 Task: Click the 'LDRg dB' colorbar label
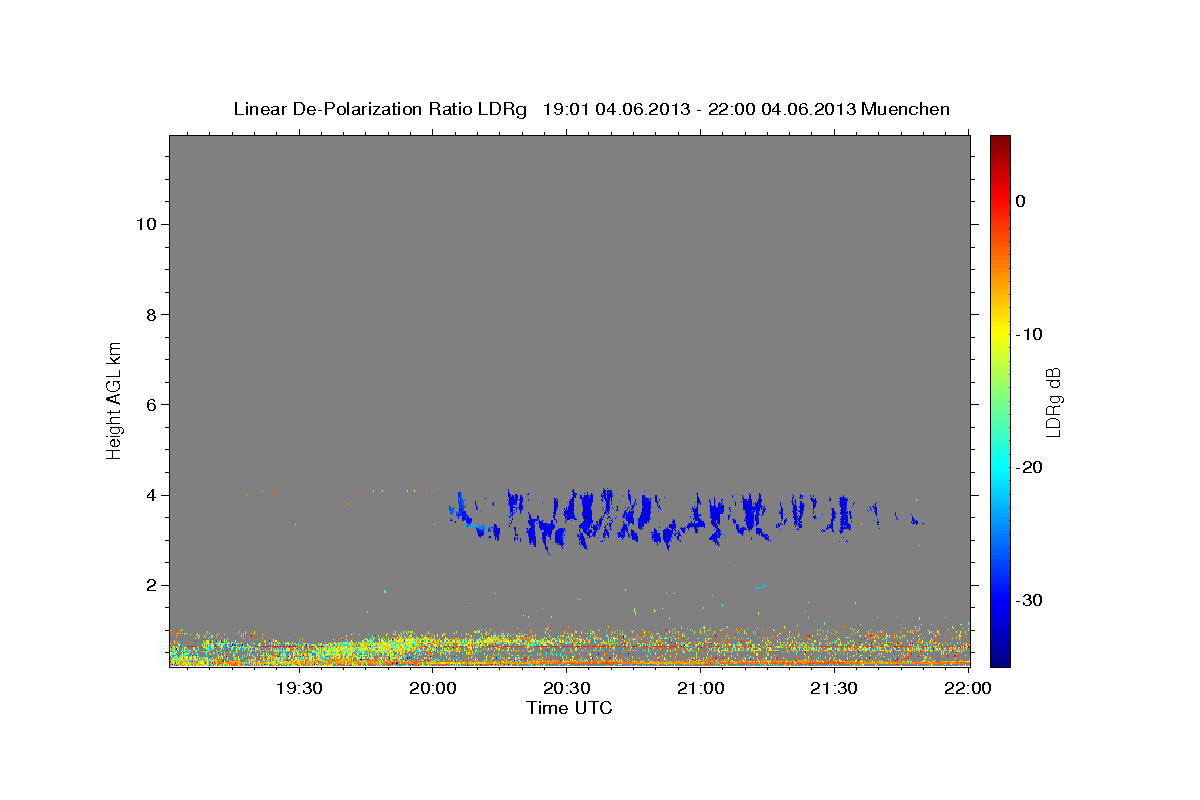tap(1053, 402)
